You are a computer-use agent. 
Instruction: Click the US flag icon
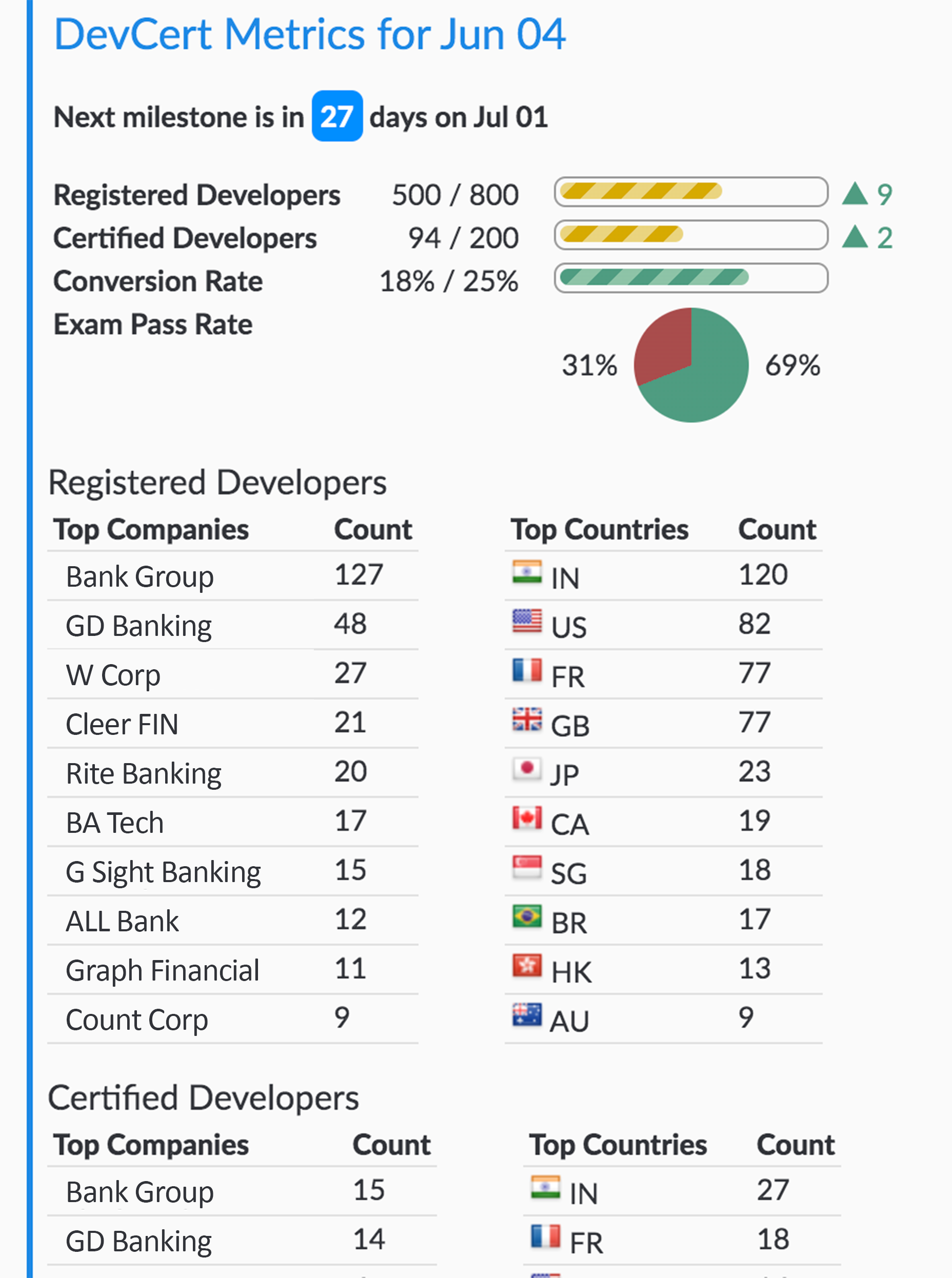tap(527, 621)
